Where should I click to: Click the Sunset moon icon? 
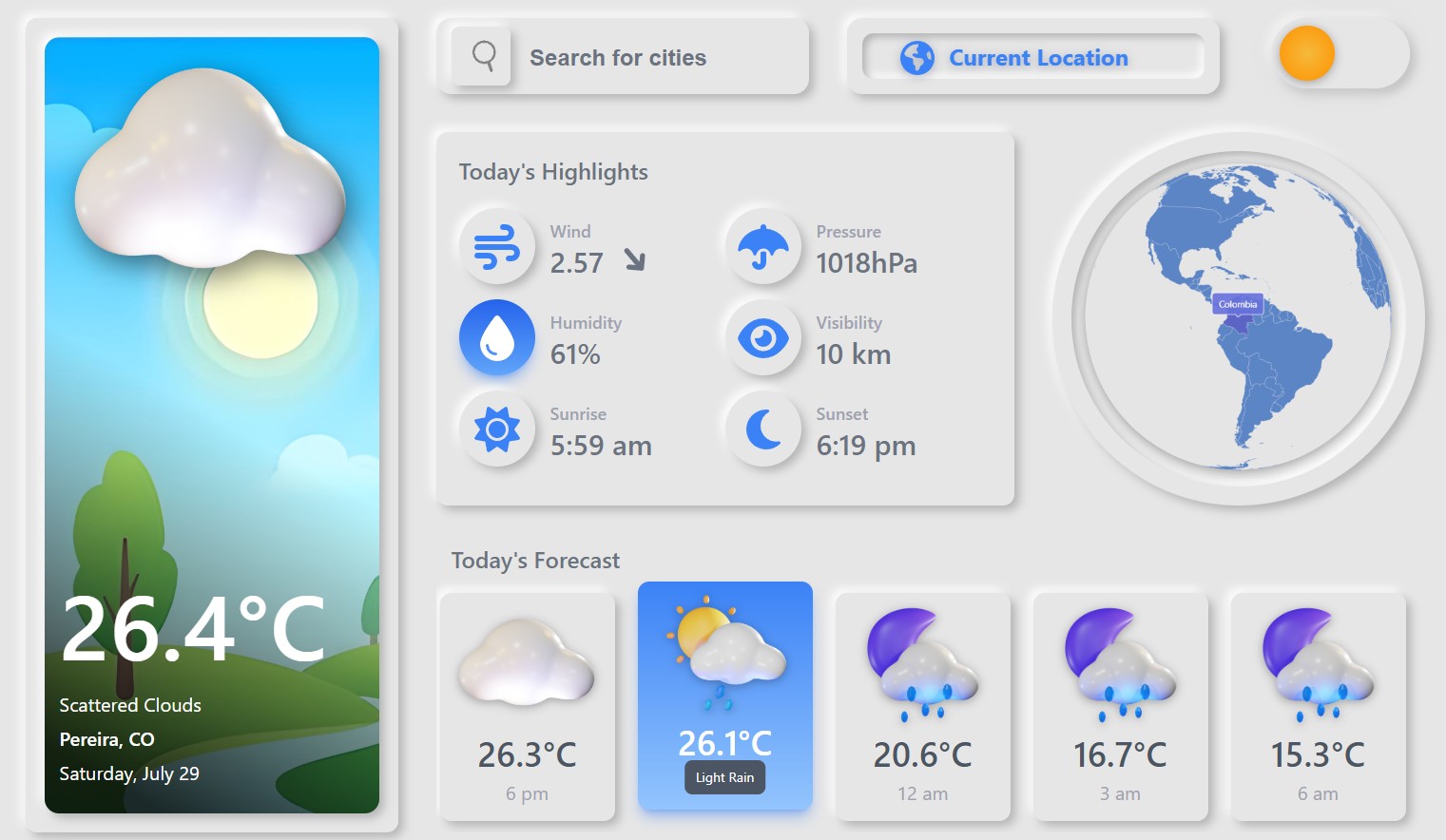pyautogui.click(x=762, y=430)
